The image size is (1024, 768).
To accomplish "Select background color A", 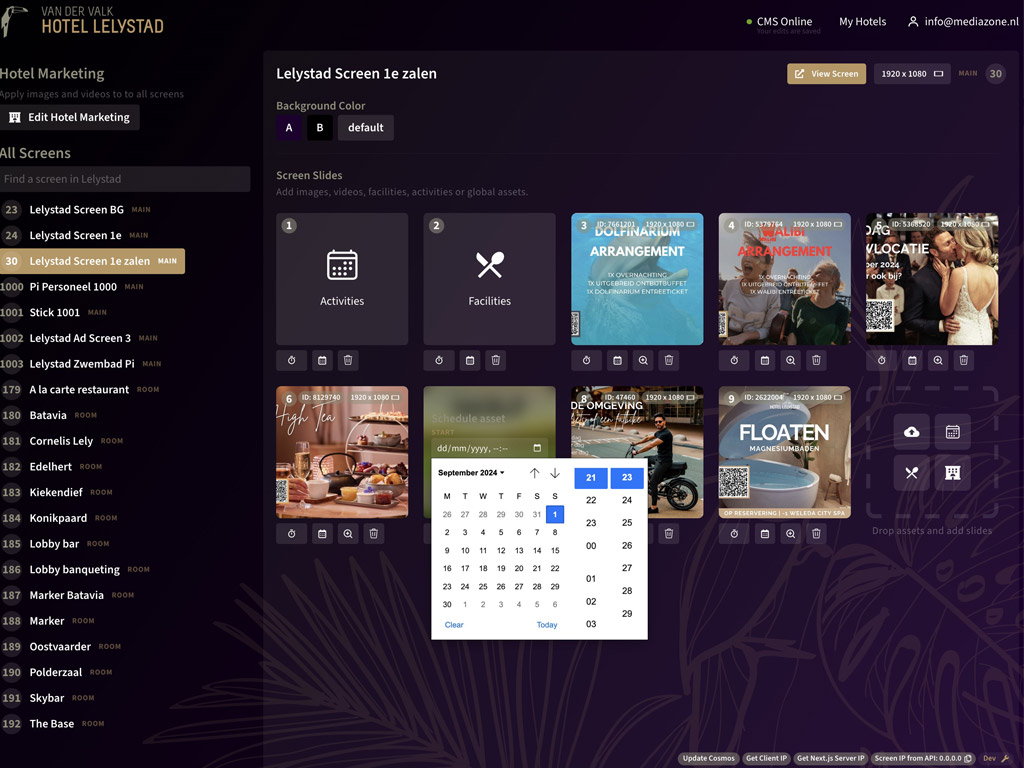I will click(x=289, y=128).
